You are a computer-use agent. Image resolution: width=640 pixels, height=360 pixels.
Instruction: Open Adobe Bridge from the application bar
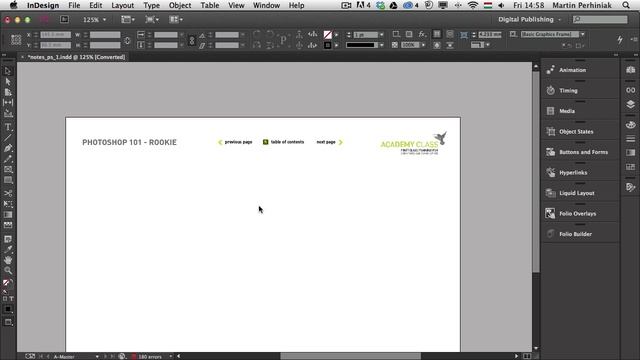pos(64,19)
